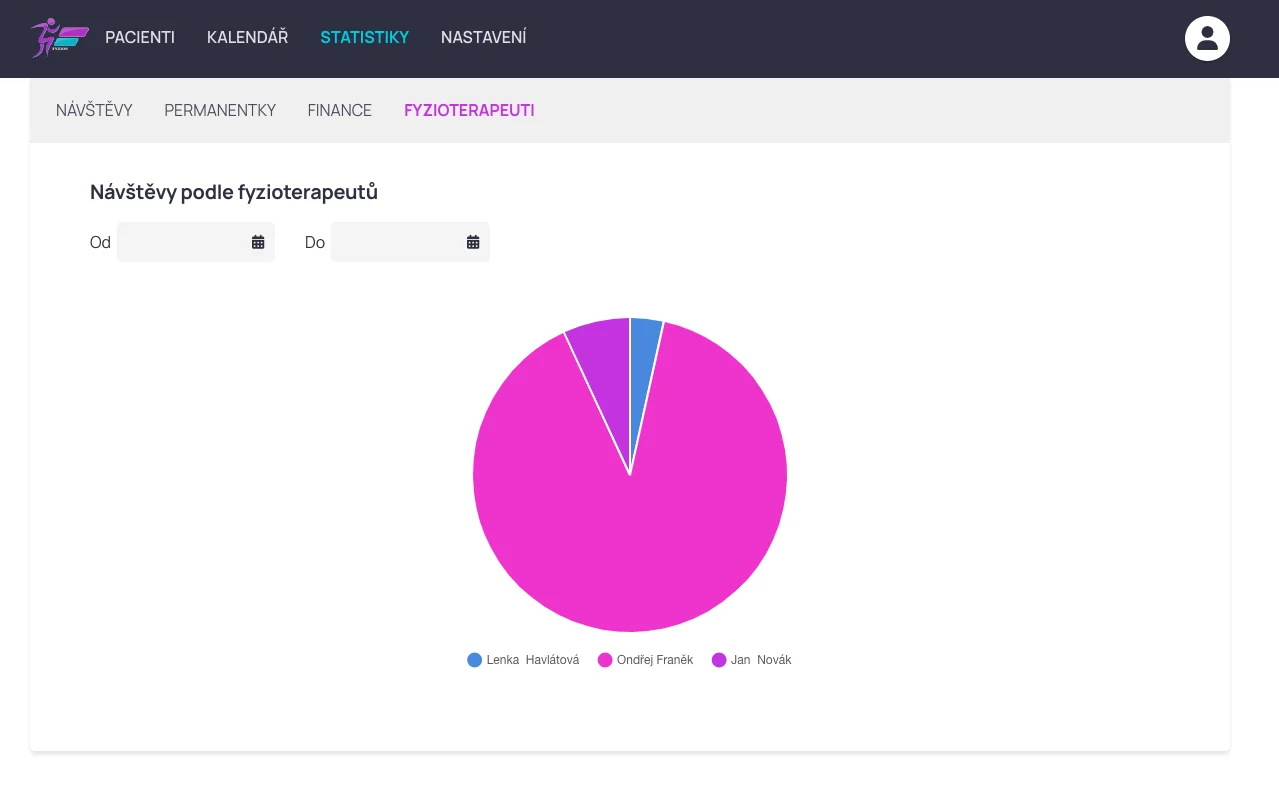Click into the Do date field
Image resolution: width=1279 pixels, height=785 pixels.
tap(397, 242)
